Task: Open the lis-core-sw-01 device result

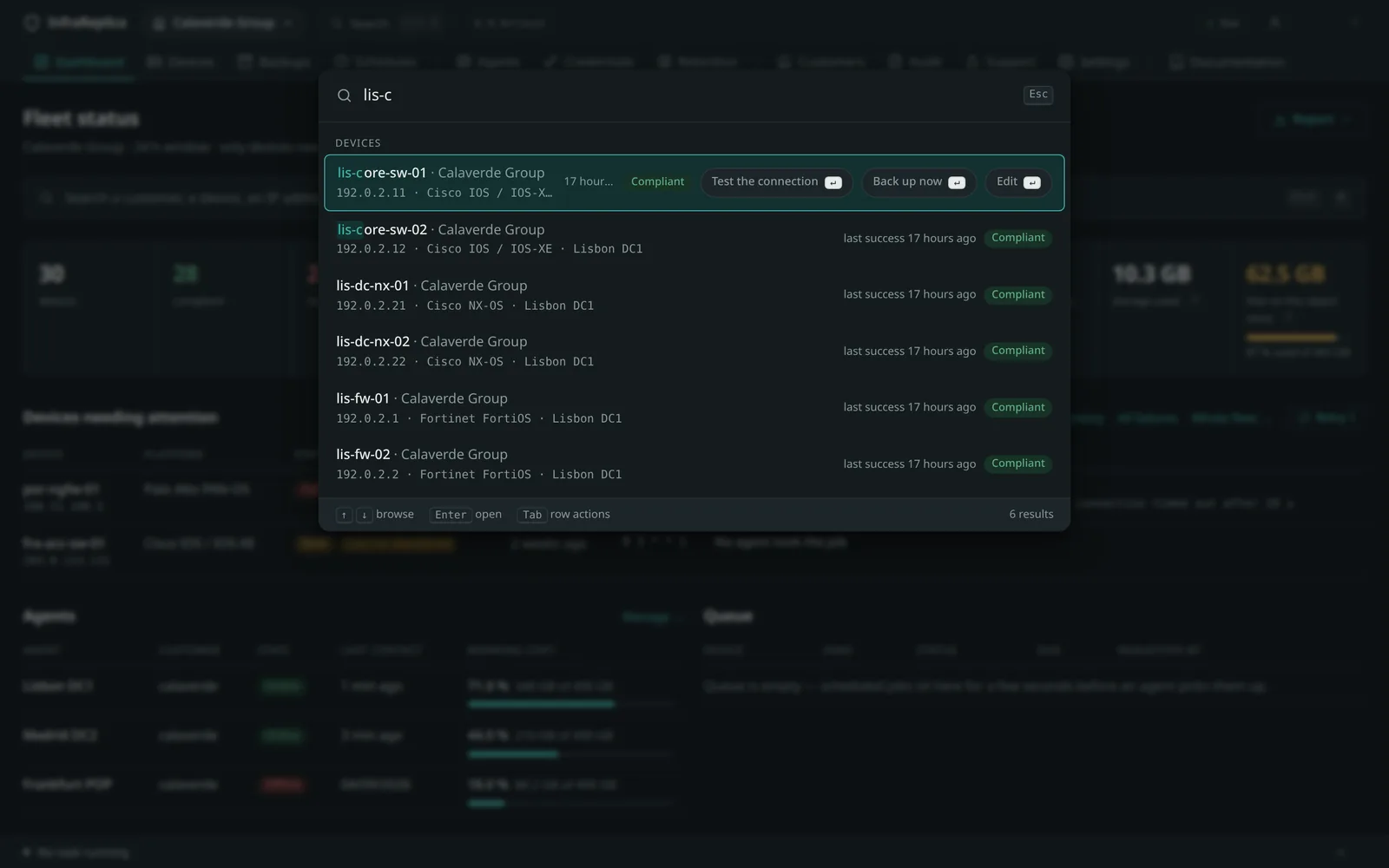Action: pyautogui.click(x=694, y=182)
